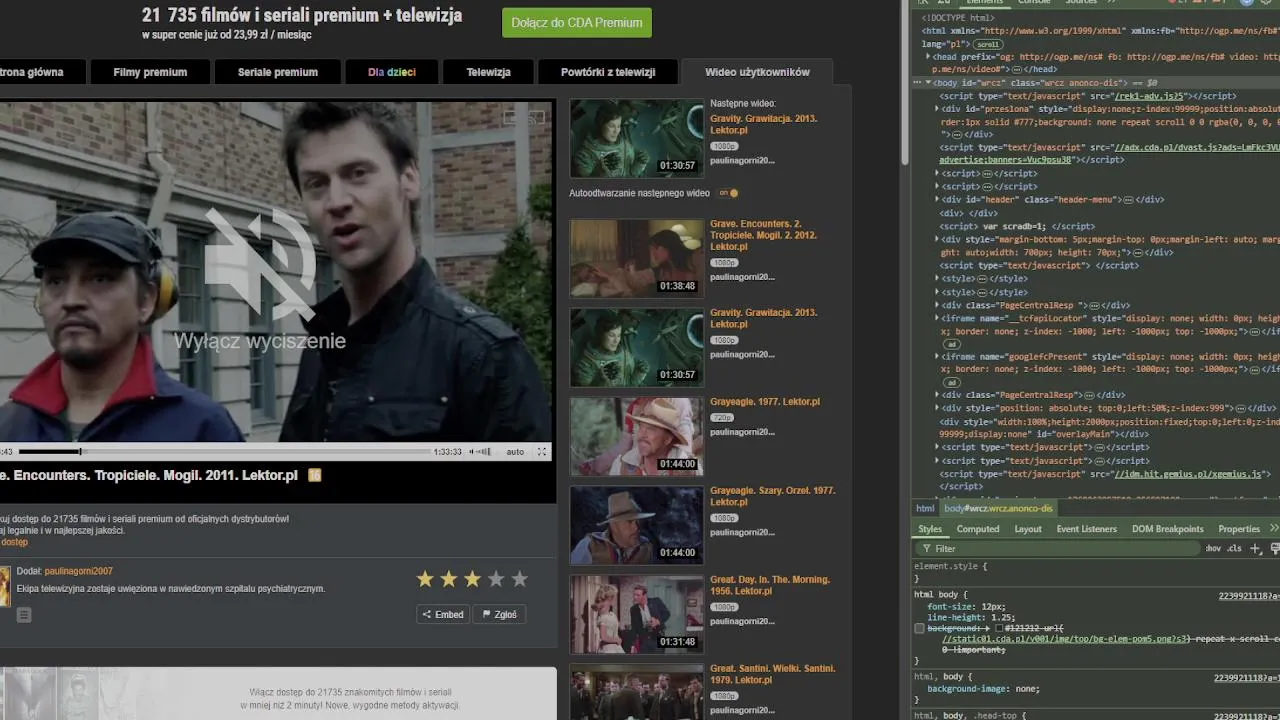Rate the video four stars
Image resolution: width=1280 pixels, height=720 pixels.
click(496, 579)
